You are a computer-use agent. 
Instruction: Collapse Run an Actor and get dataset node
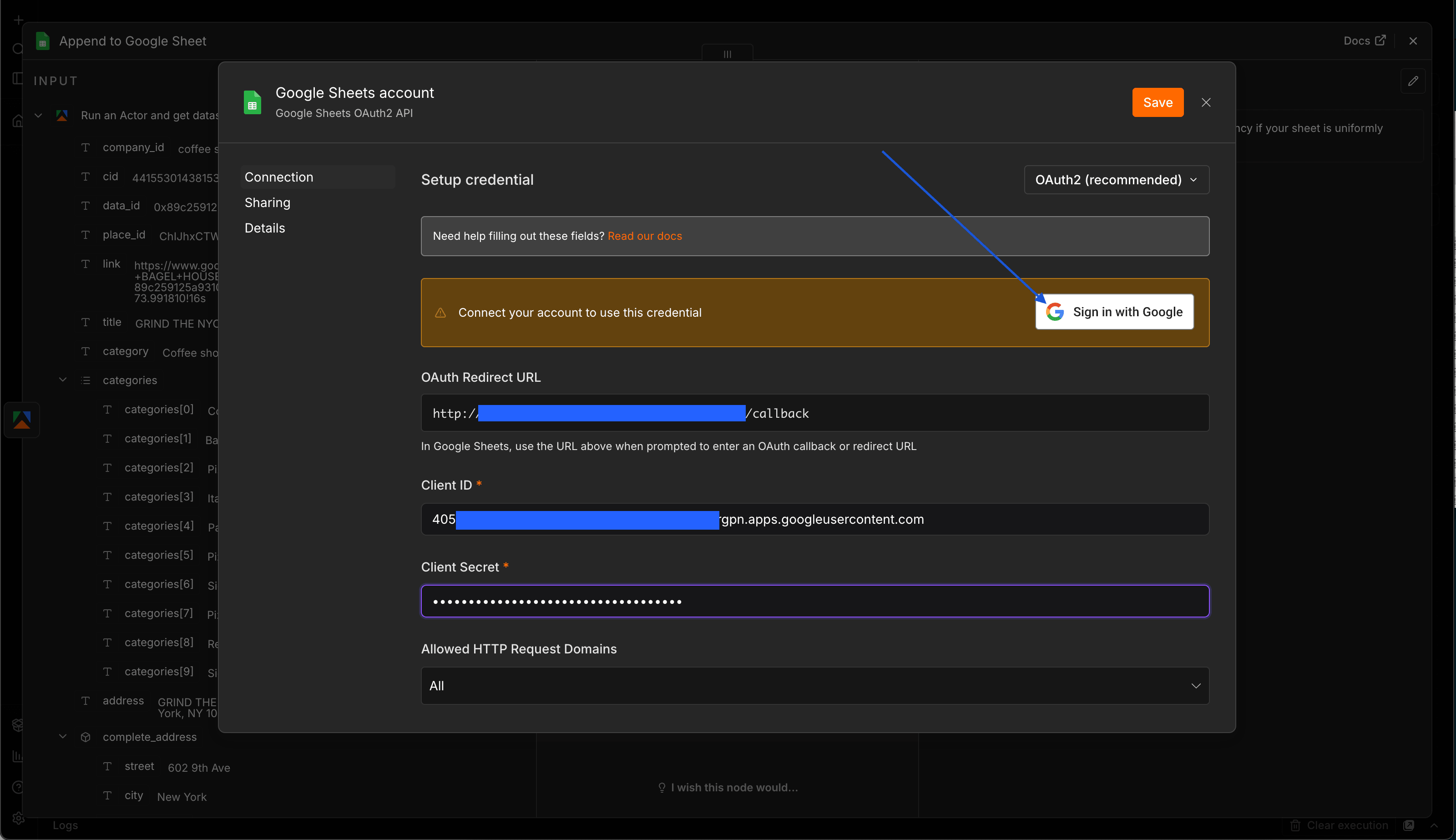tap(38, 116)
